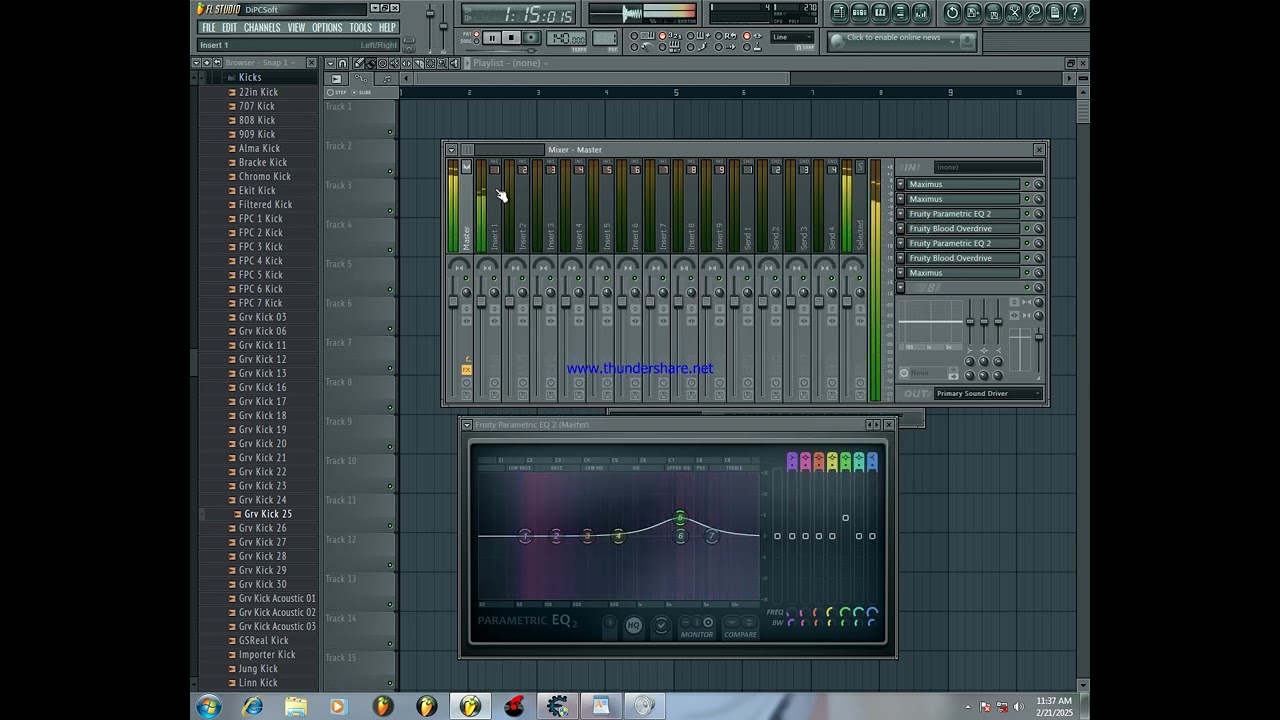1280x720 pixels.
Task: Select the Chromo Kick sample
Action: [x=265, y=176]
